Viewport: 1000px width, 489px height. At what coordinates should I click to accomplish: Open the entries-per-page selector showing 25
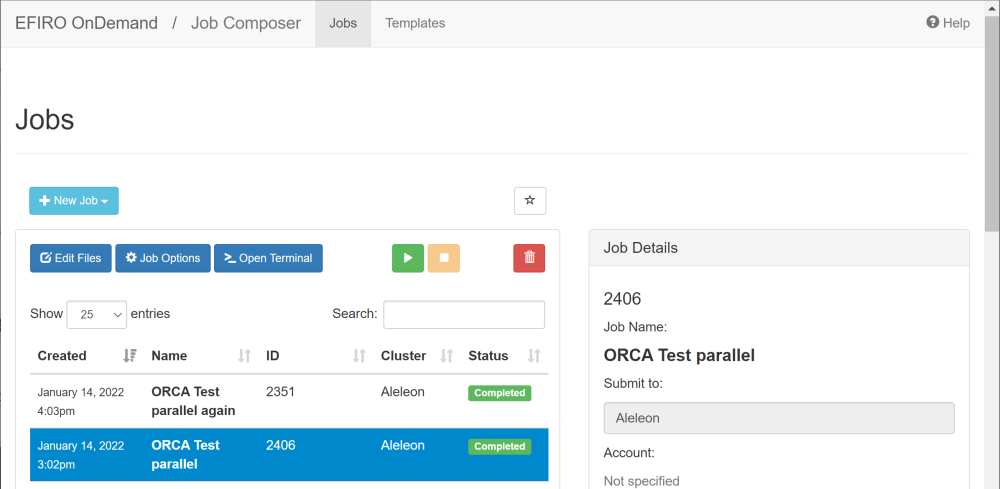click(97, 314)
